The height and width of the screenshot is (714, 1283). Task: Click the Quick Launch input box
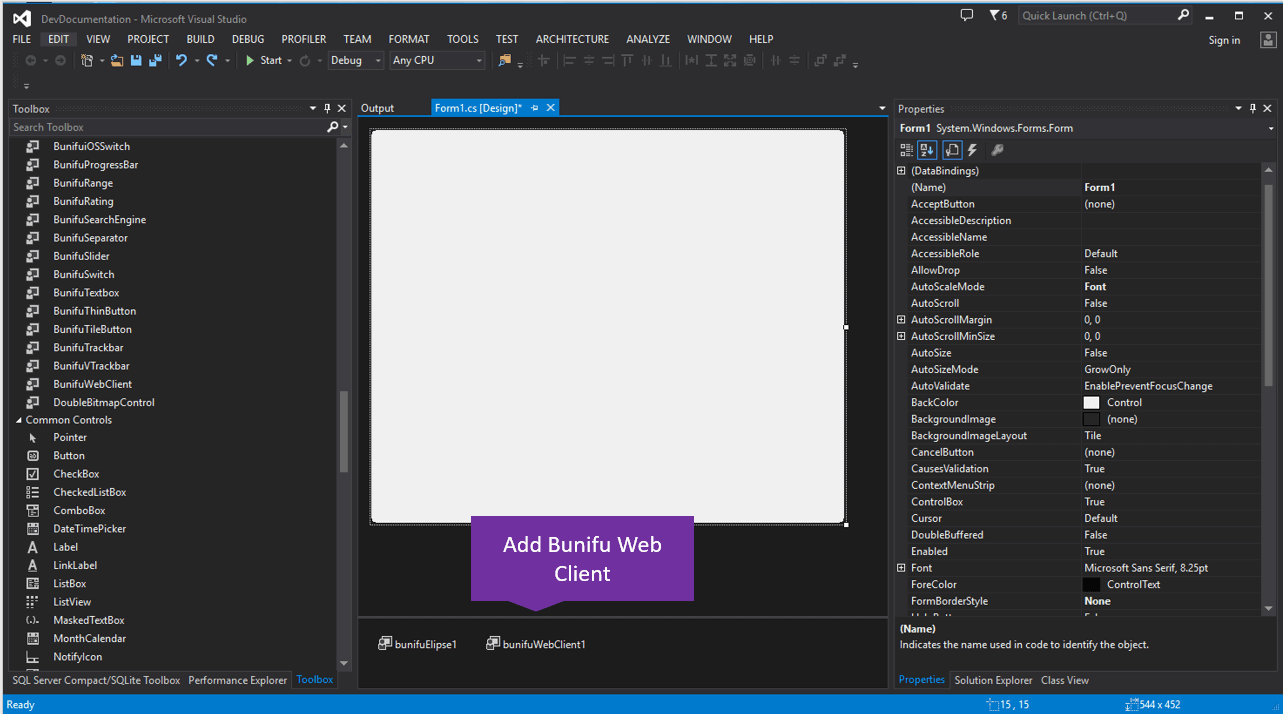[1097, 15]
